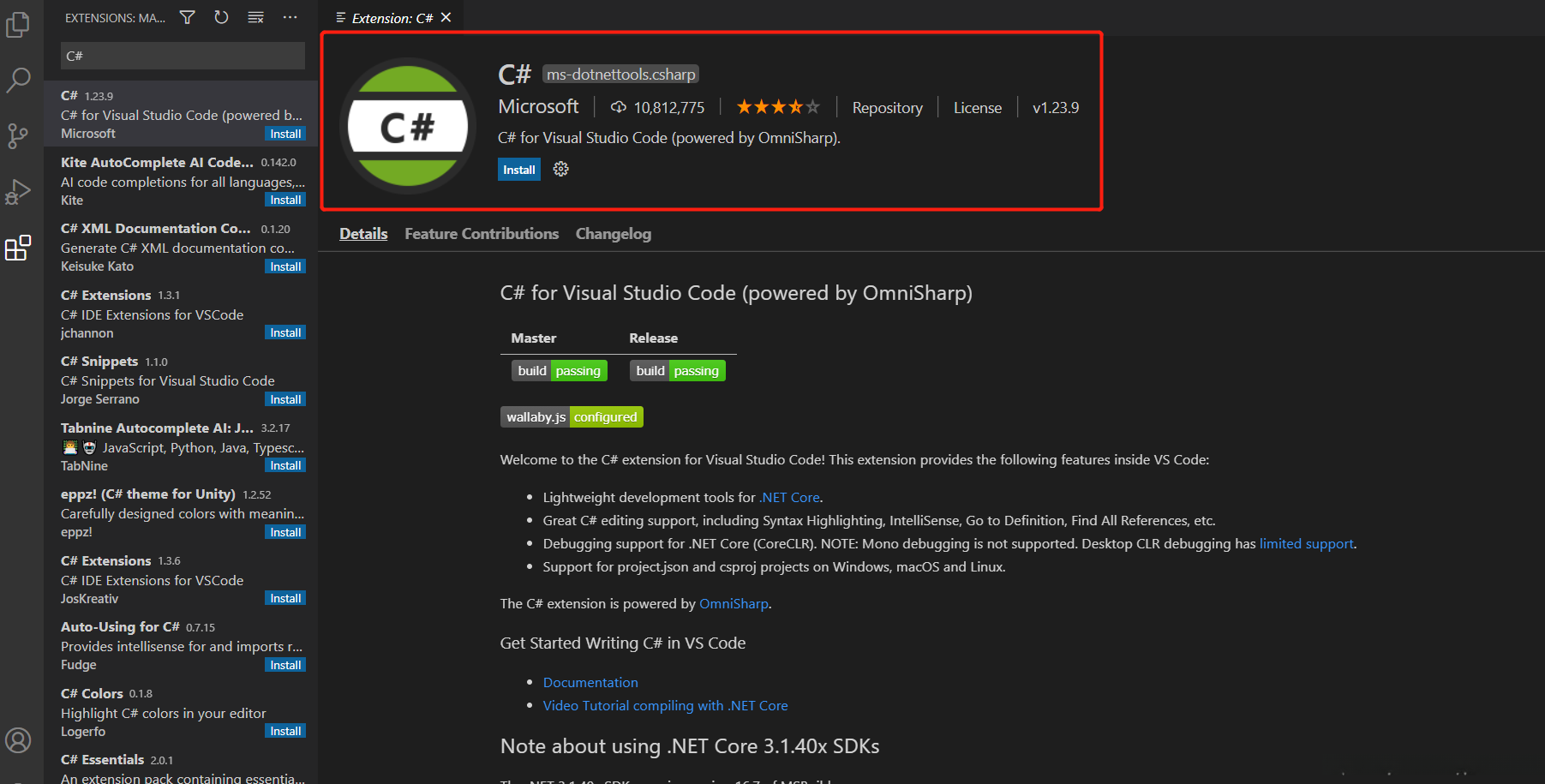Open the Documentation link

pyautogui.click(x=590, y=682)
